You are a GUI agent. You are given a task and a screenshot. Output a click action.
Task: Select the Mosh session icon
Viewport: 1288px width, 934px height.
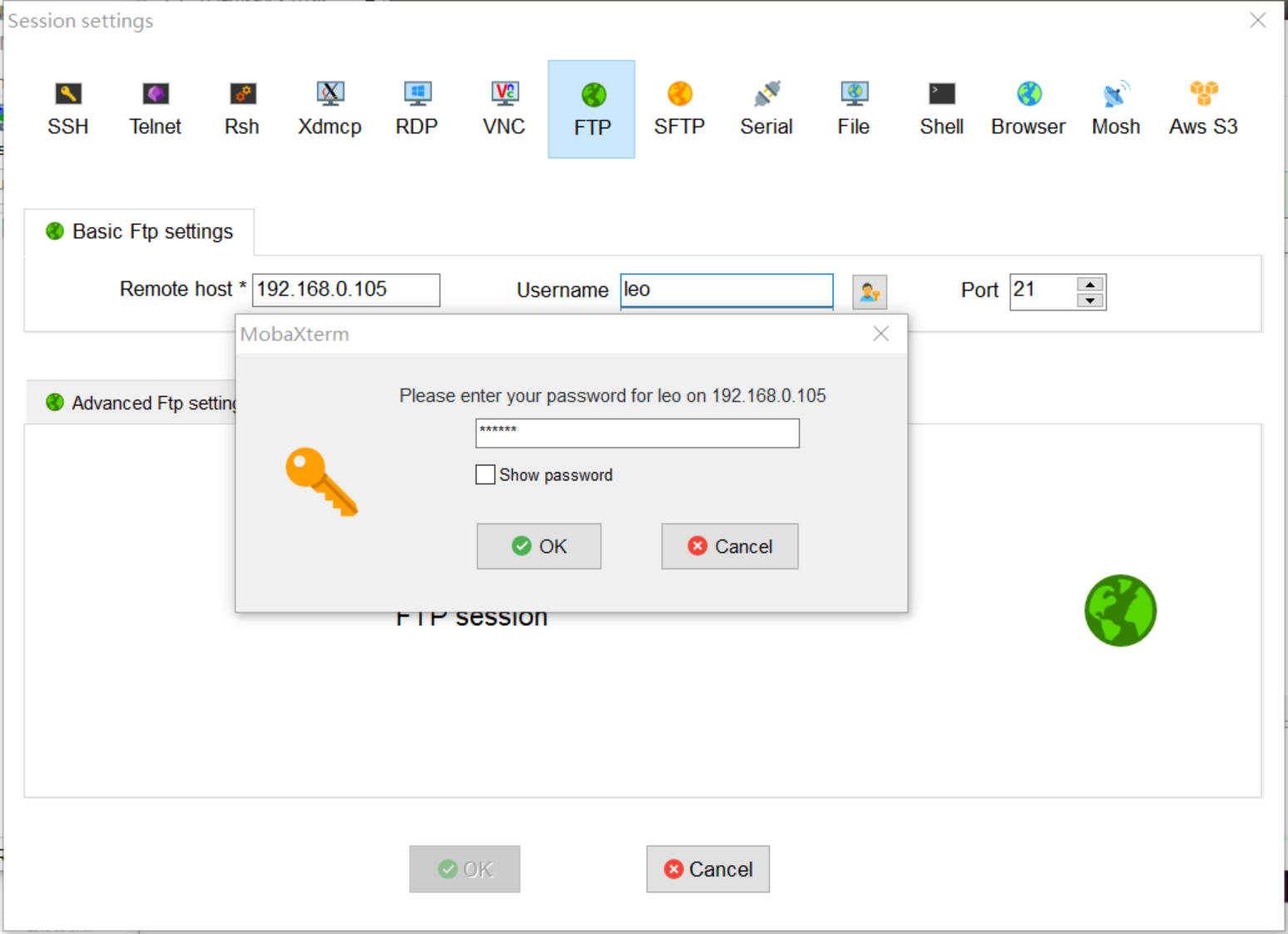coord(1116,109)
